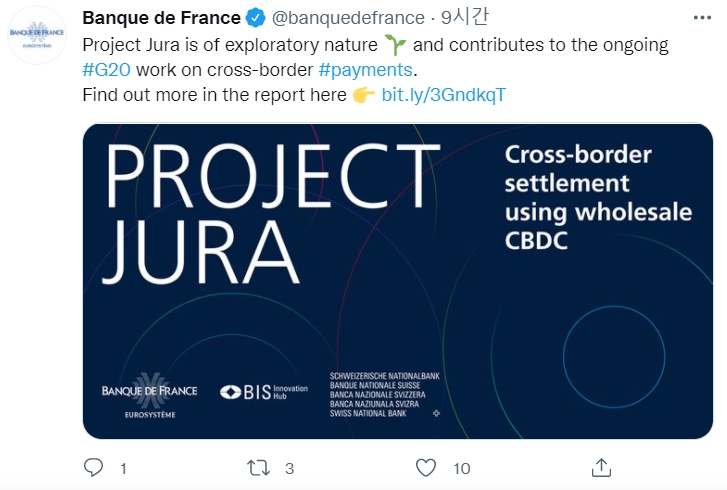Click the Swiss National Bank logo text
The height and width of the screenshot is (490, 727).
384,395
